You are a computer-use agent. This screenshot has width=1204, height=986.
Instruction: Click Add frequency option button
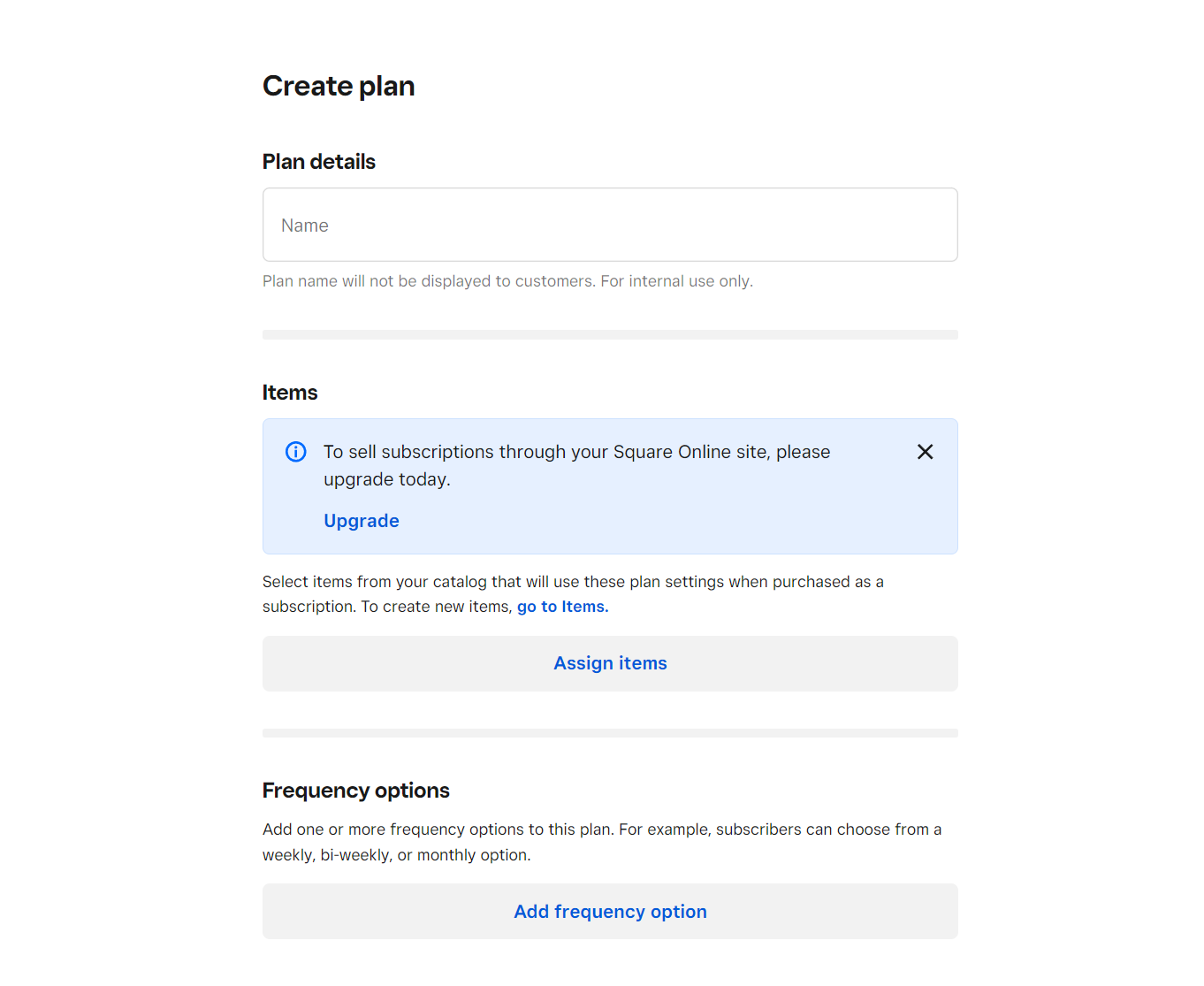tap(610, 912)
